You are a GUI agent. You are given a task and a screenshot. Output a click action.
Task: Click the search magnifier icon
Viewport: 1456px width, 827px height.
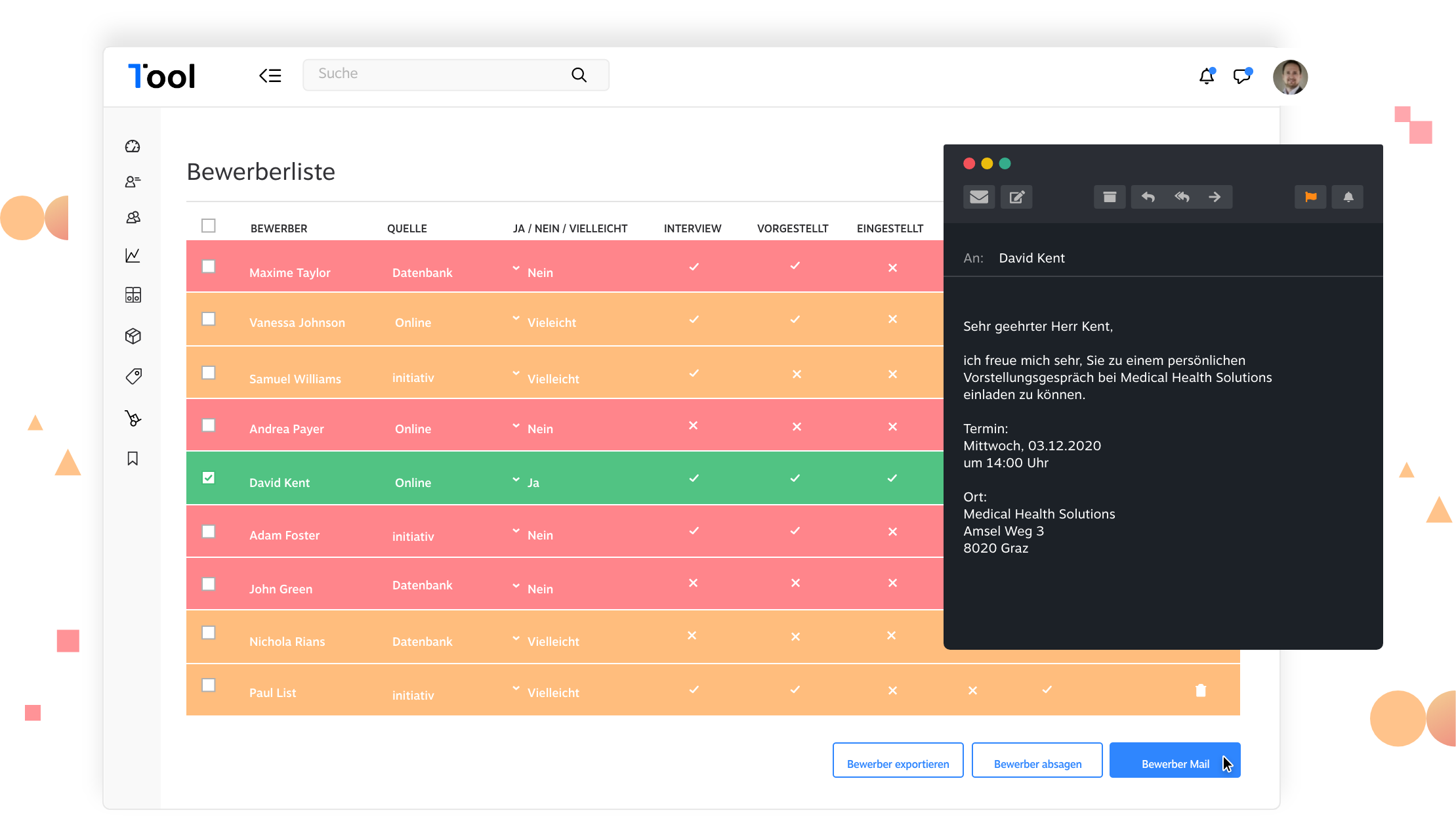(x=579, y=75)
